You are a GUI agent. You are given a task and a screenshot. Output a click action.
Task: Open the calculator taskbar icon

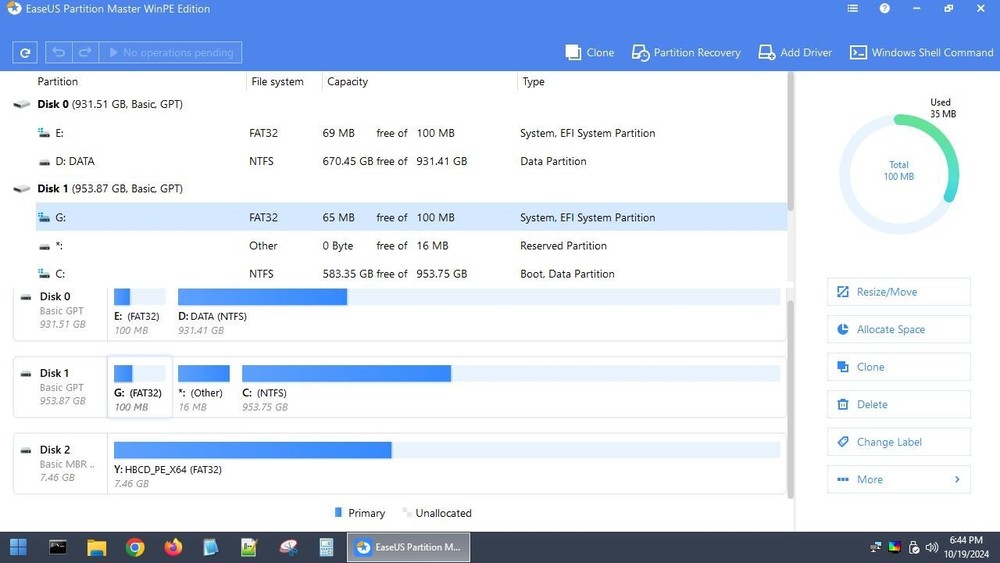tap(326, 547)
